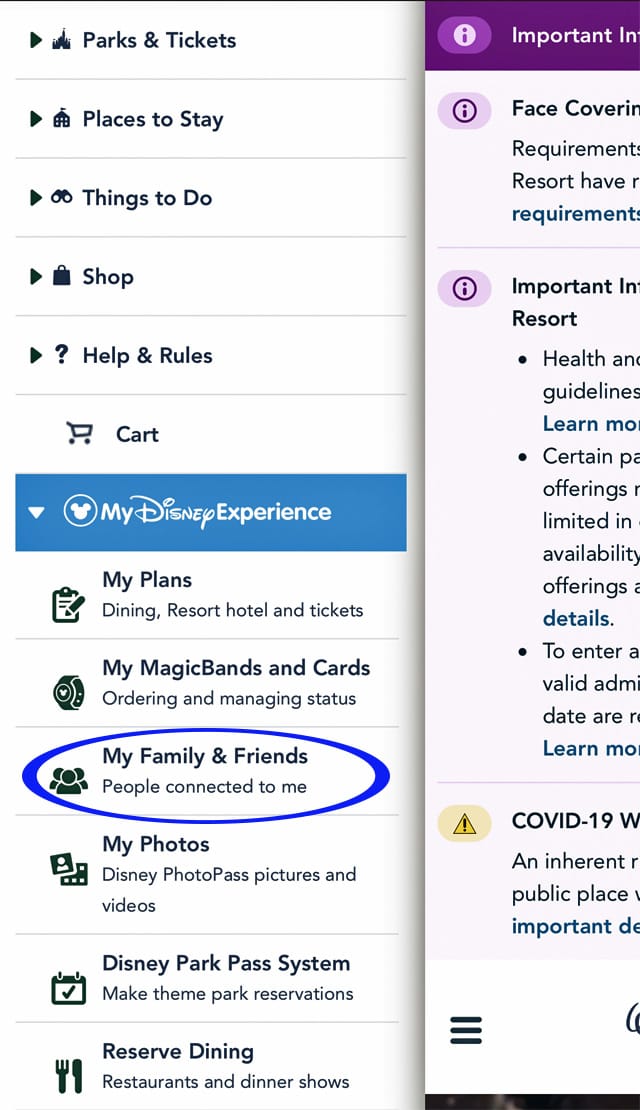This screenshot has width=640, height=1110.
Task: Click the Face Coverings info icon
Action: 464,110
